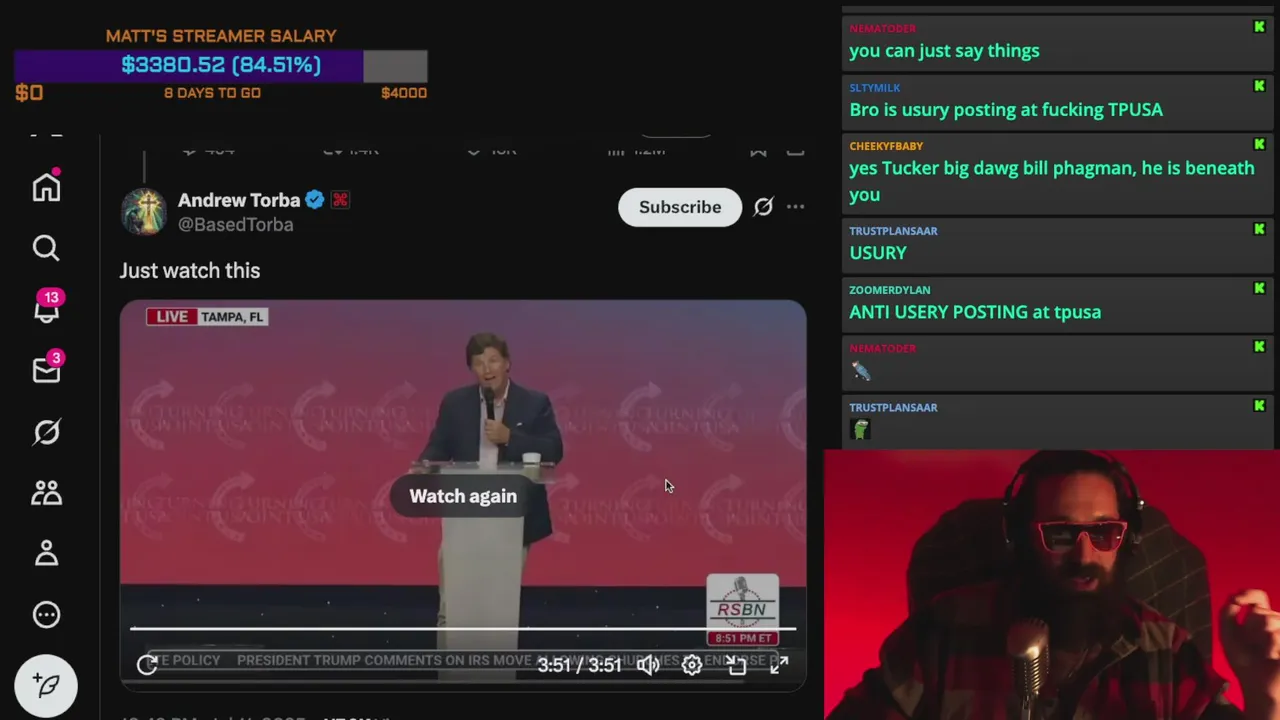
Task: Click Watch again on the video
Action: (463, 496)
